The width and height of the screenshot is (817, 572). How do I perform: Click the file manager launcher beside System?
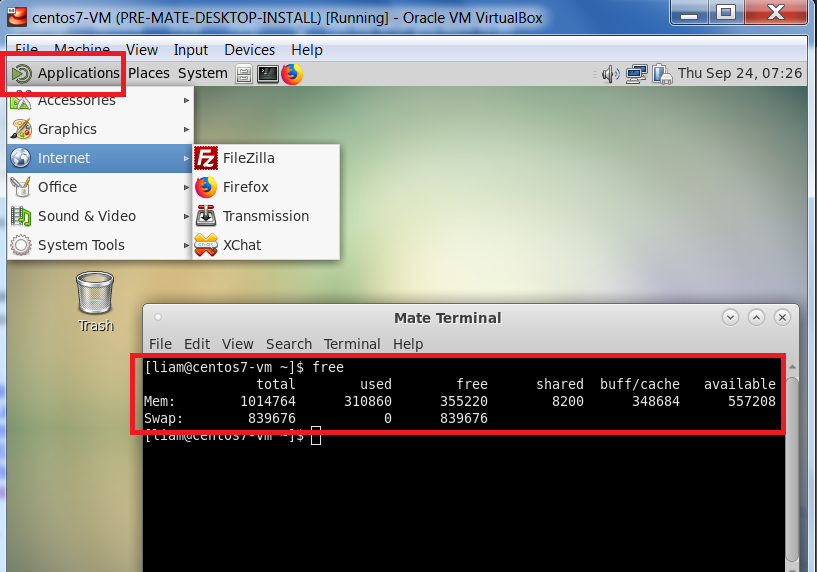[244, 73]
